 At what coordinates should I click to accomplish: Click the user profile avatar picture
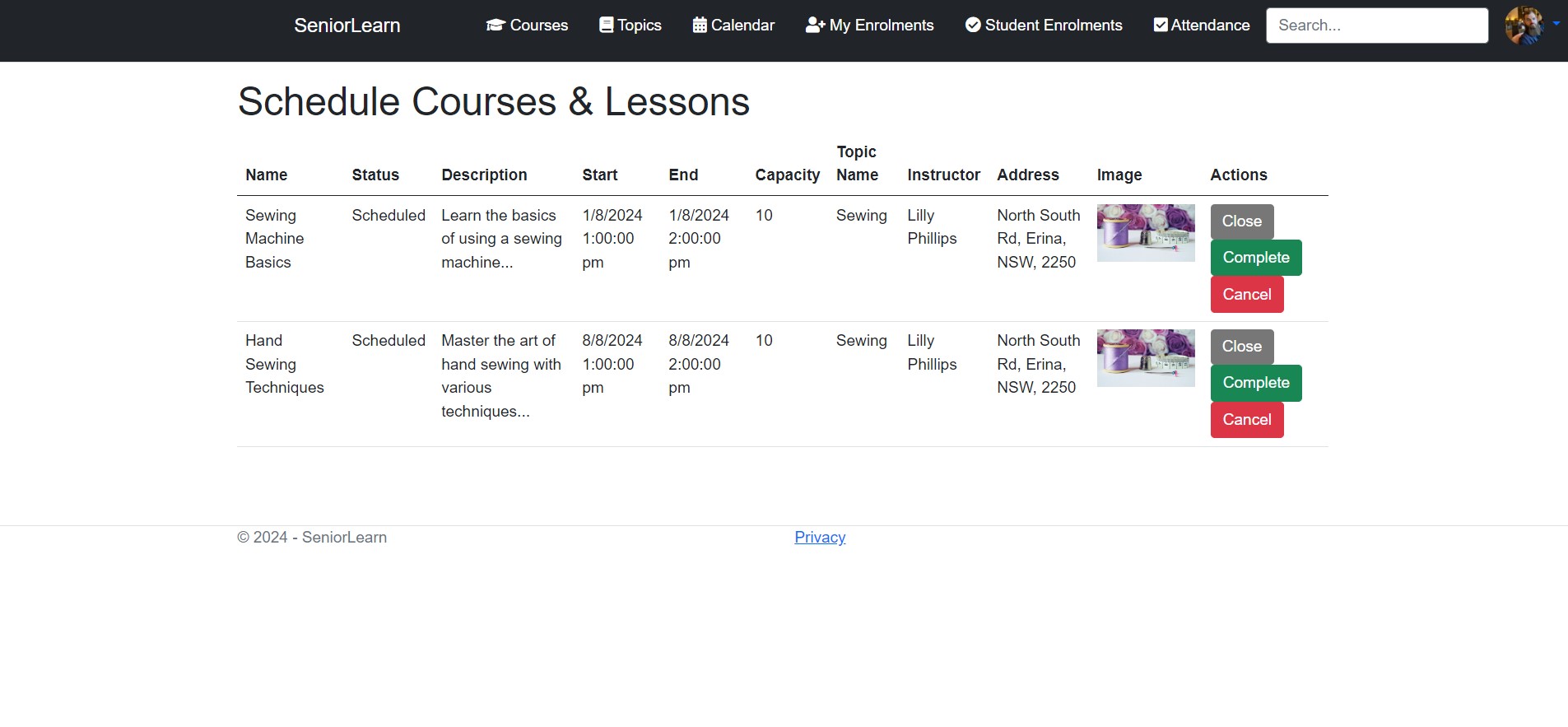[x=1524, y=26]
